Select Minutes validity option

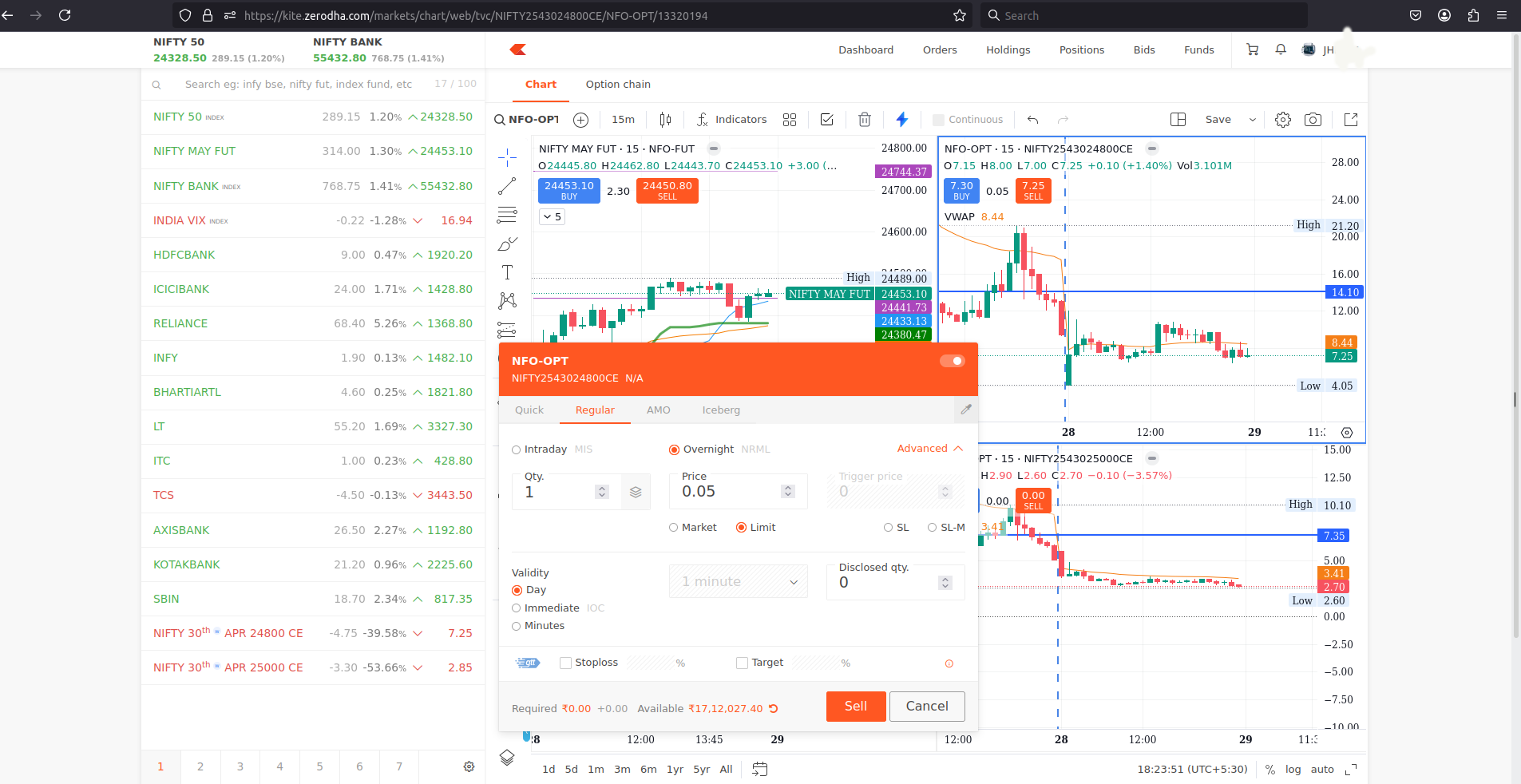pyautogui.click(x=516, y=626)
